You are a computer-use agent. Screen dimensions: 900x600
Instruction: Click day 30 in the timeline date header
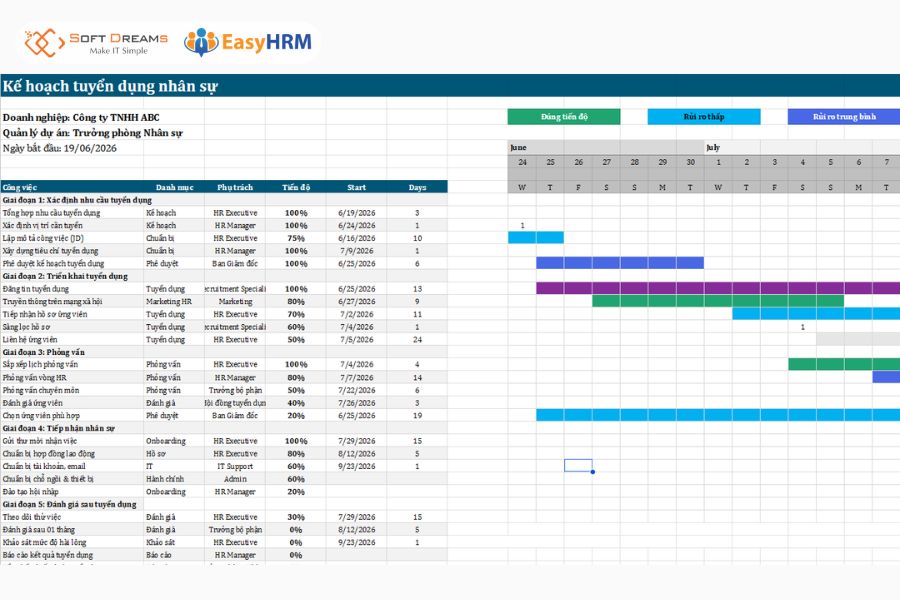(690, 162)
